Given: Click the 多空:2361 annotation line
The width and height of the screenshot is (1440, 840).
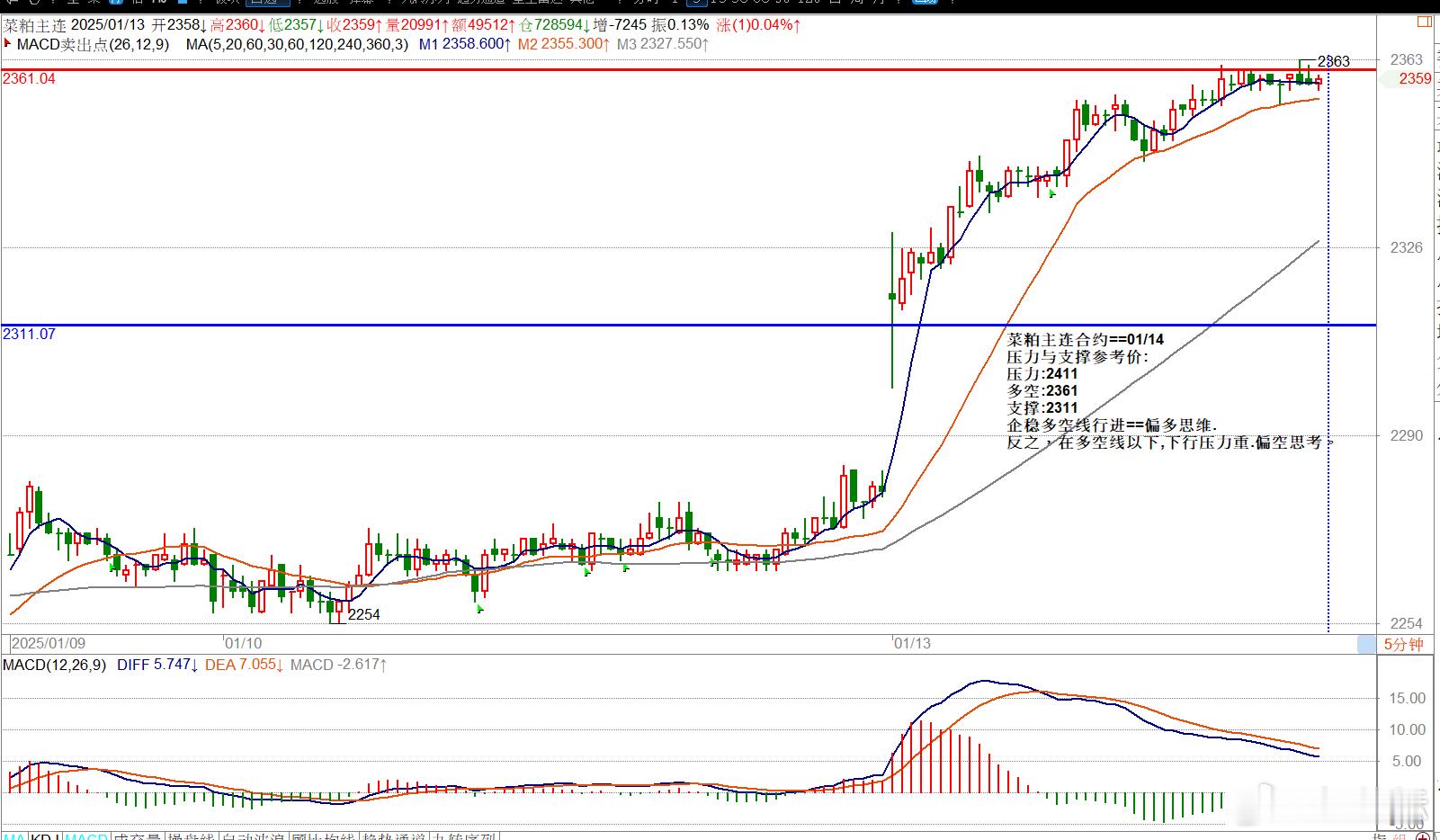Looking at the screenshot, I should pyautogui.click(x=1042, y=390).
